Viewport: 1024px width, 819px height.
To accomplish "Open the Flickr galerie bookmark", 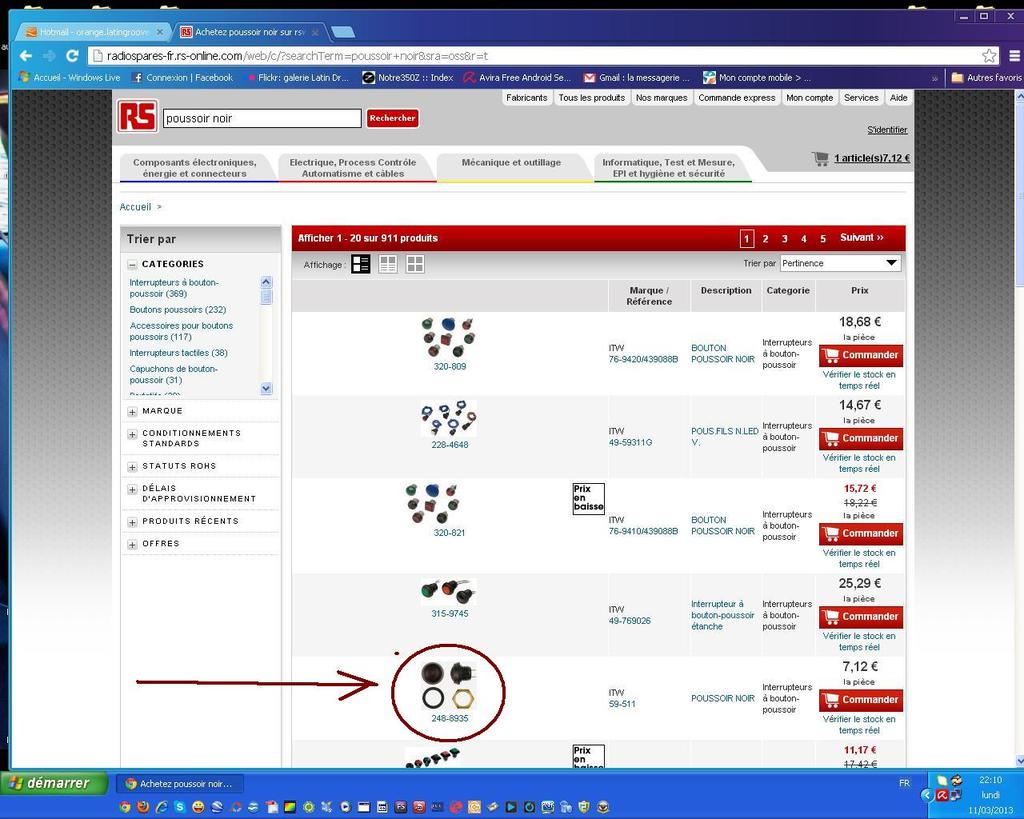I will (298, 78).
